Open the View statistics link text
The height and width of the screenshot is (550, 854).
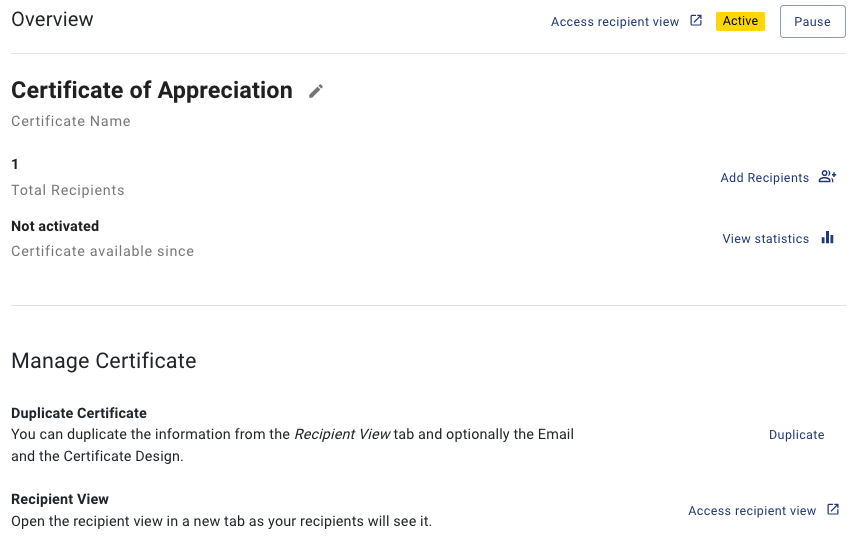[765, 239]
